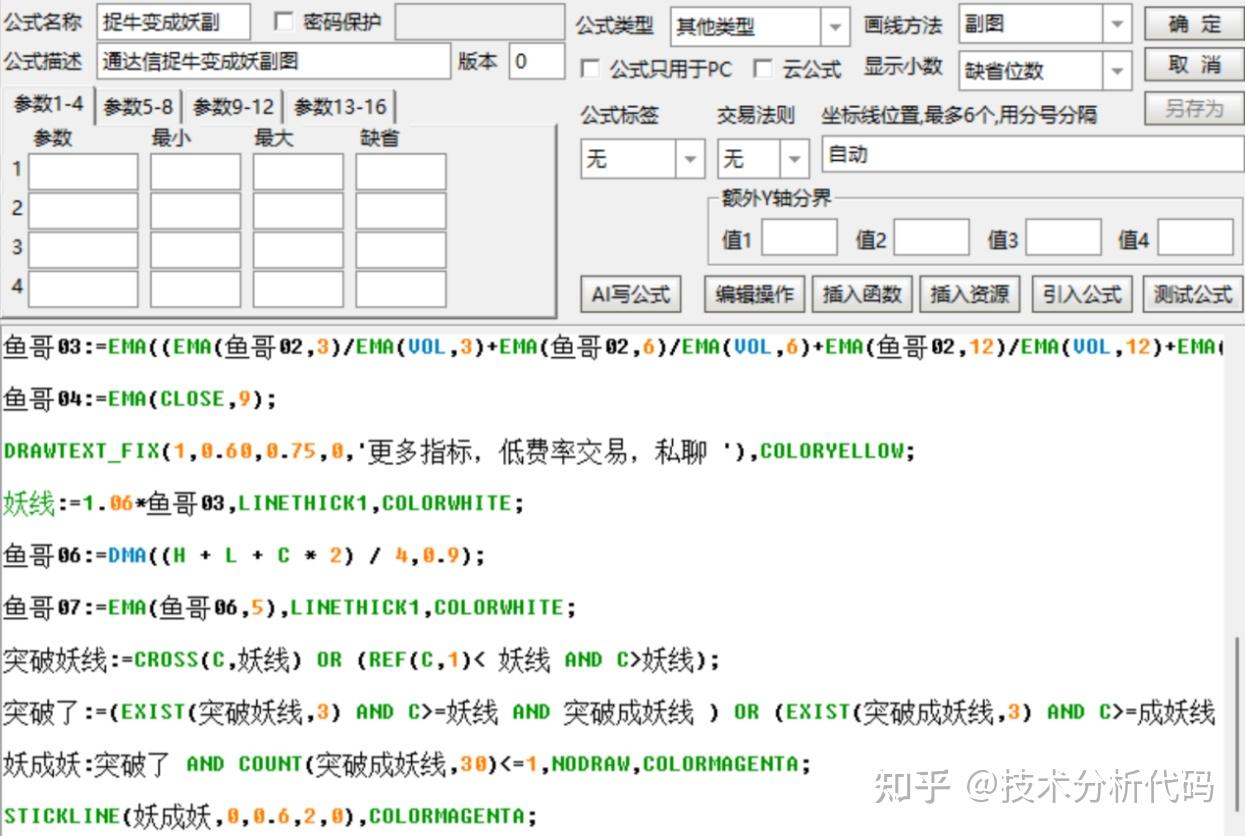Click the 妖线:=1.06*鱼哥03 line
Image resolution: width=1246 pixels, height=837 pixels.
pos(263,503)
